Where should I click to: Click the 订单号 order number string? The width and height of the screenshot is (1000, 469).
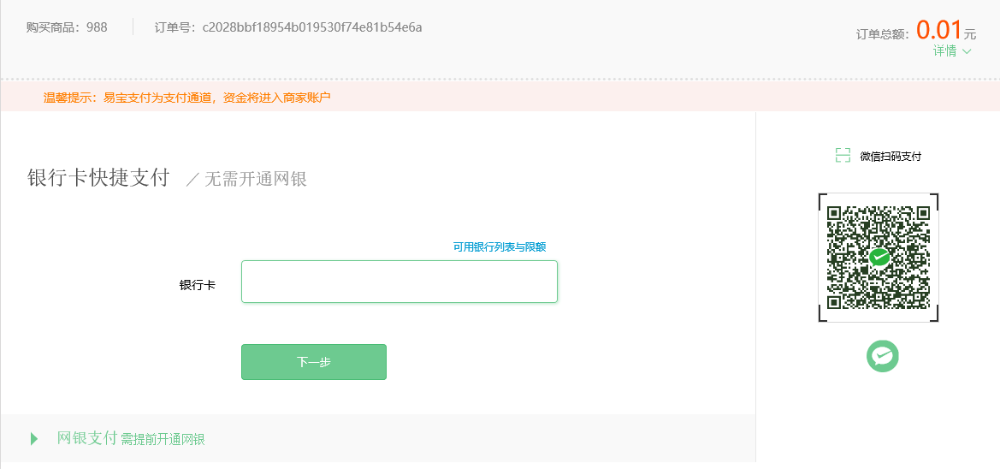point(312,27)
